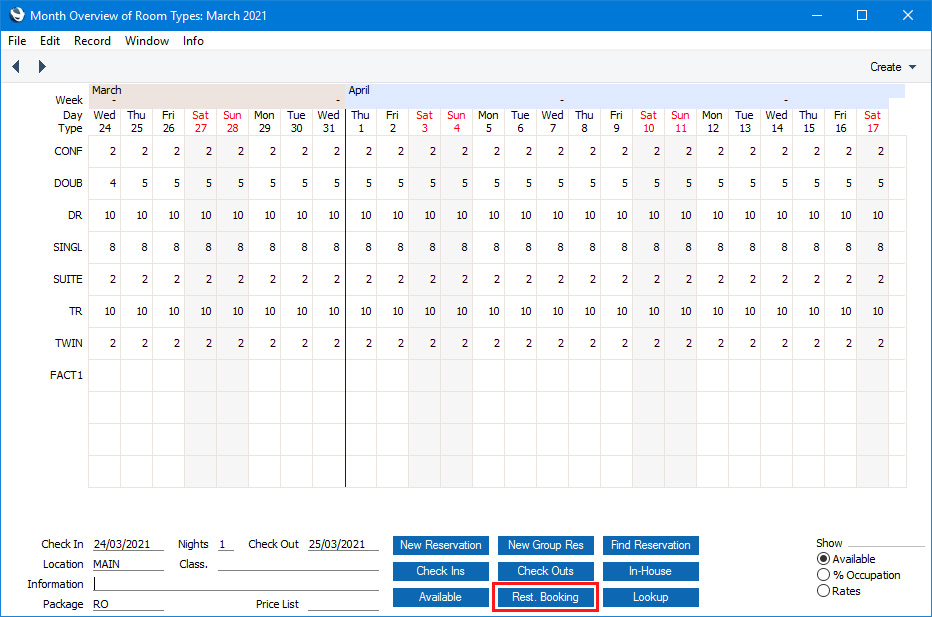This screenshot has height=617, width=932.
Task: Go to the previous month with the left arrow
Action: tap(16, 67)
